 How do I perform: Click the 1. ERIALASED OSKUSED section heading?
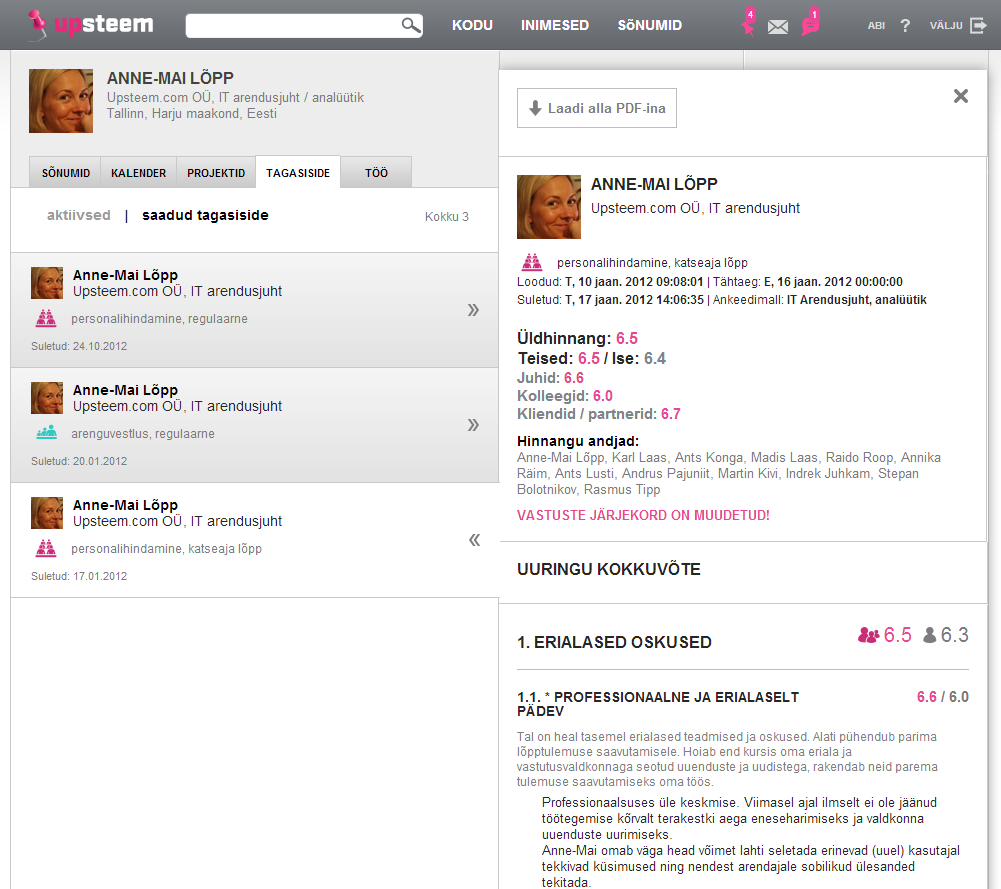614,642
